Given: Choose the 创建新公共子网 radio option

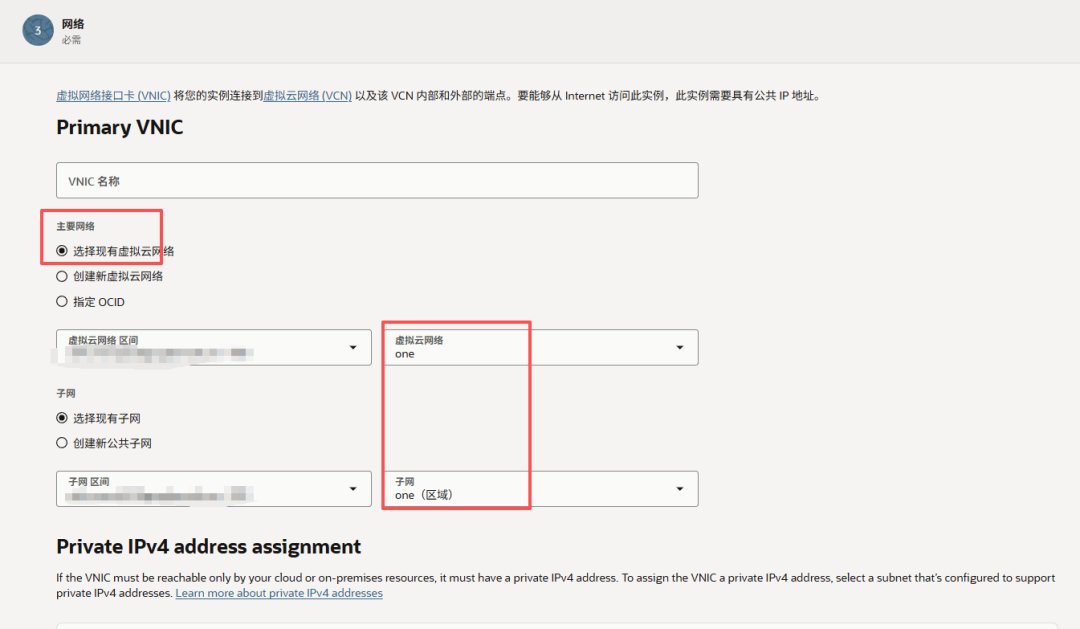Looking at the screenshot, I should point(62,443).
